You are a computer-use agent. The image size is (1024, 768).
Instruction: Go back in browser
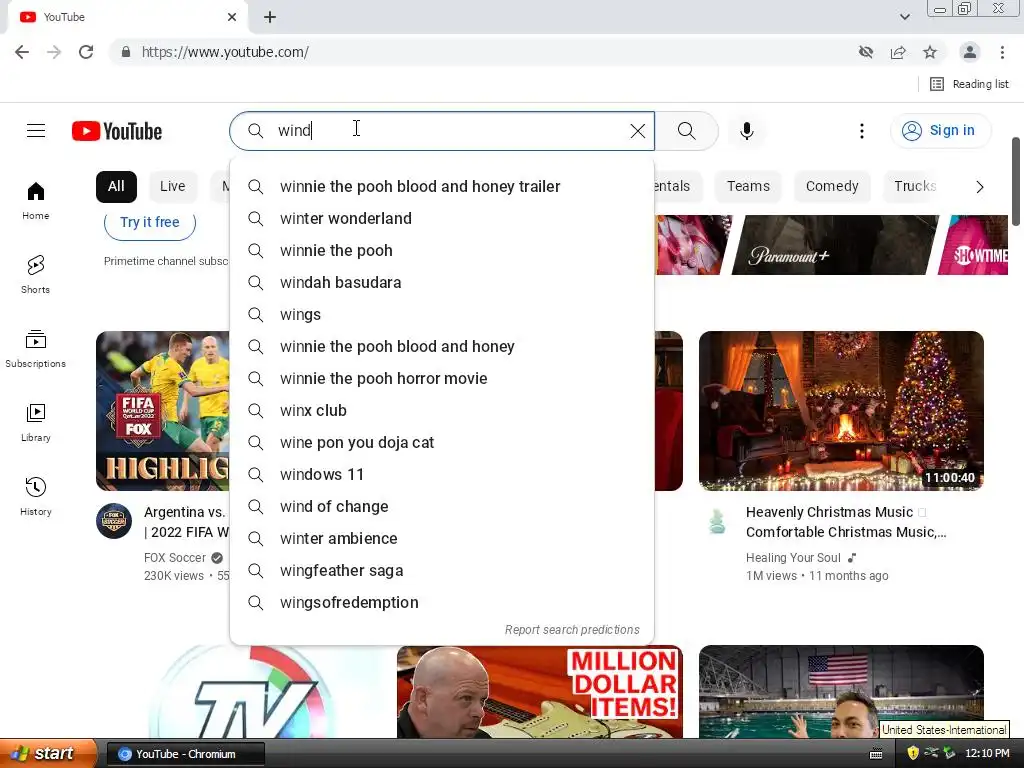[22, 52]
